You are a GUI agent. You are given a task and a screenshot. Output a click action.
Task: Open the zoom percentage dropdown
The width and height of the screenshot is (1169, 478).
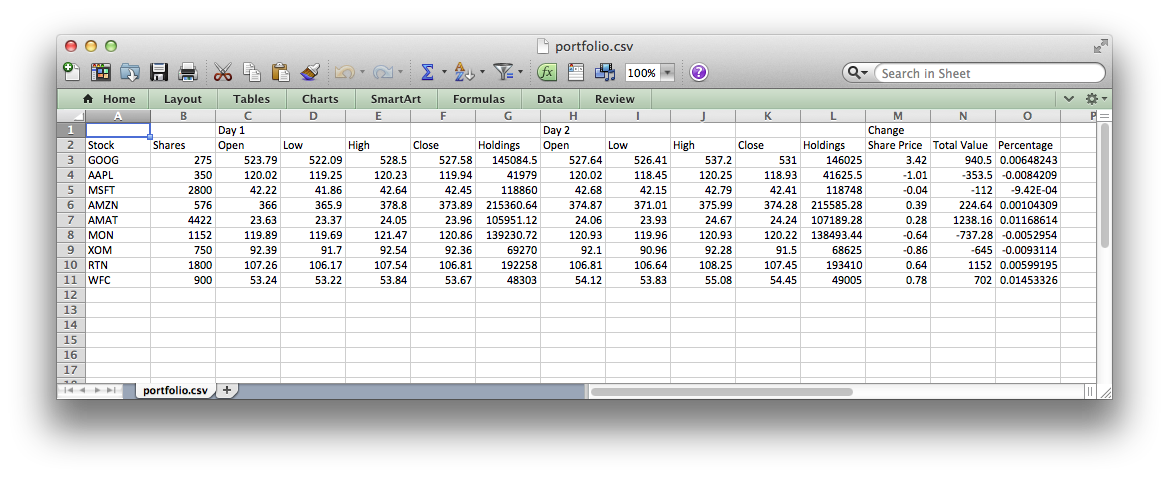tap(667, 73)
